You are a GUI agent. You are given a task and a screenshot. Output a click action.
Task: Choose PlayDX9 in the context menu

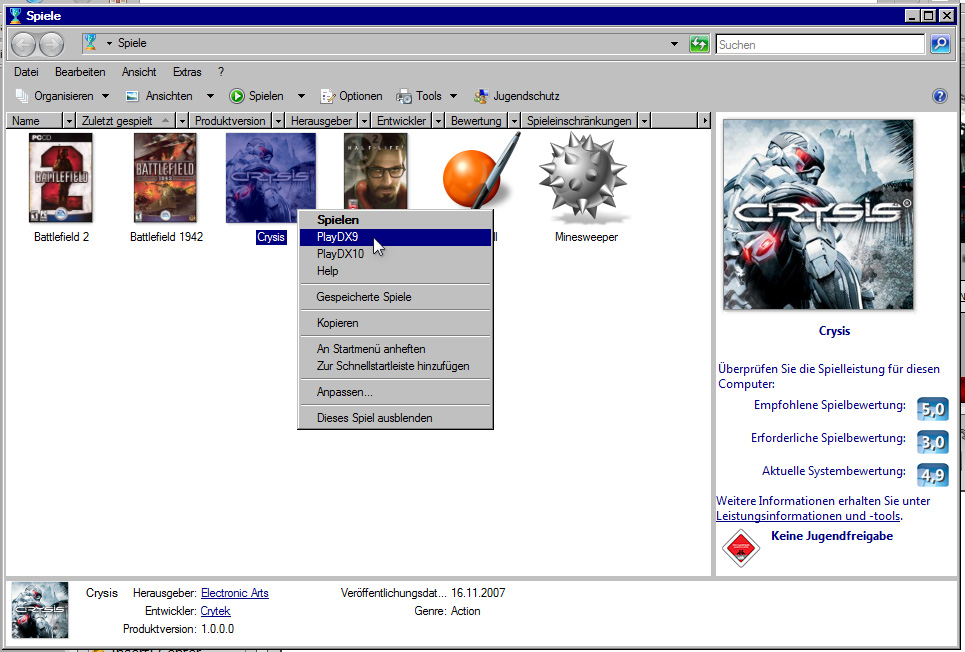[x=395, y=237]
